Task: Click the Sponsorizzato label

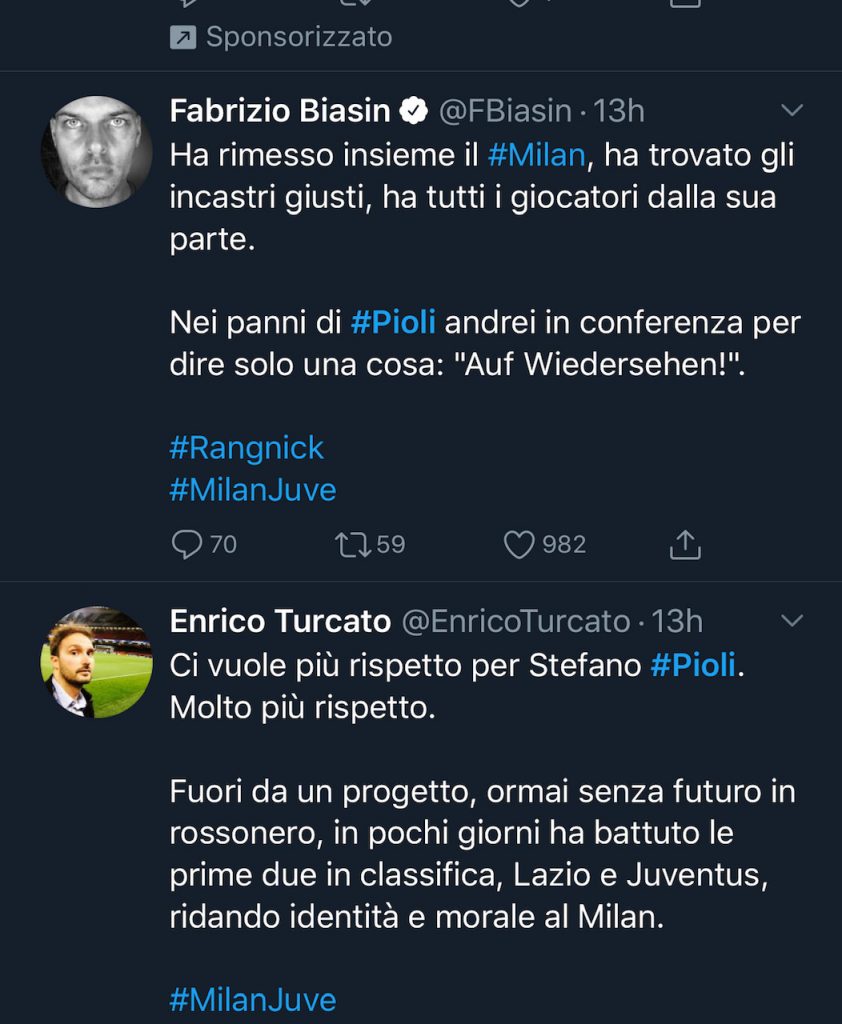Action: tap(298, 38)
